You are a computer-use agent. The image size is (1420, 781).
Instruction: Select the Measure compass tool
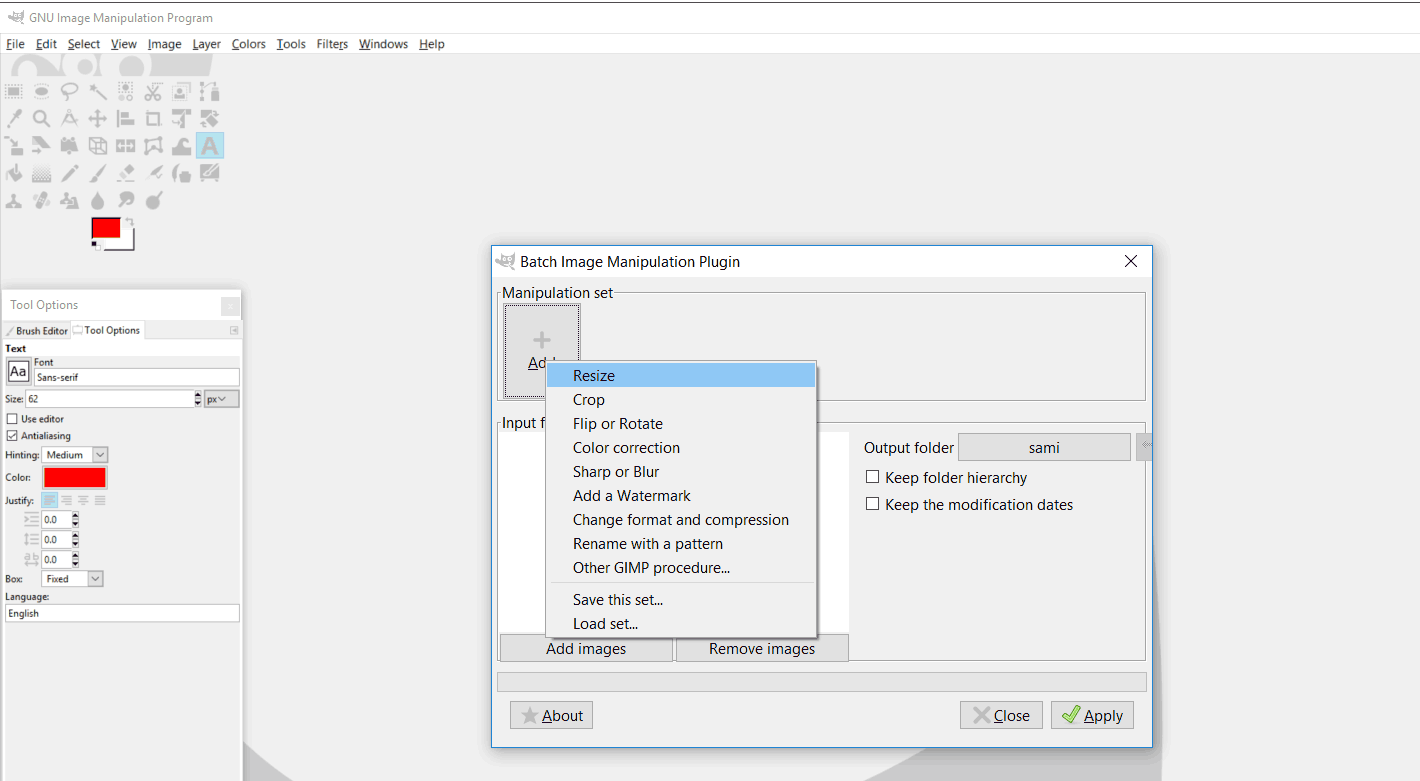pyautogui.click(x=70, y=119)
